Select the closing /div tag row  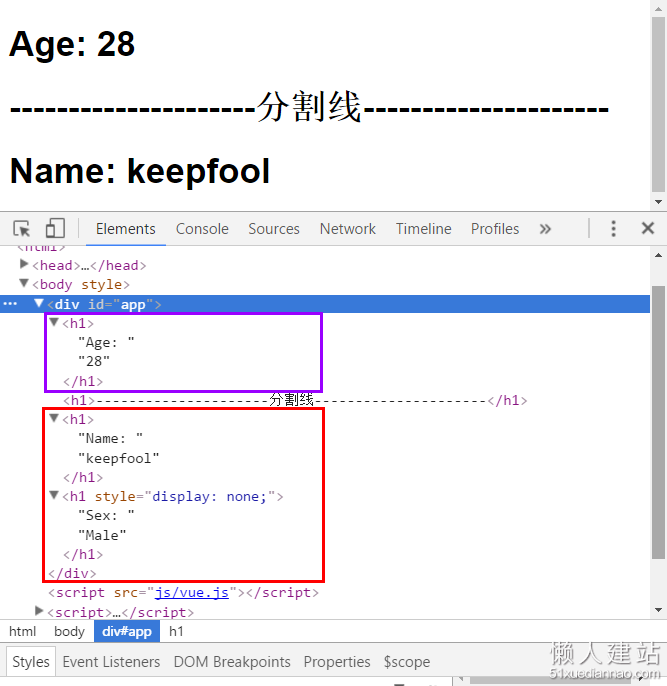(72, 573)
